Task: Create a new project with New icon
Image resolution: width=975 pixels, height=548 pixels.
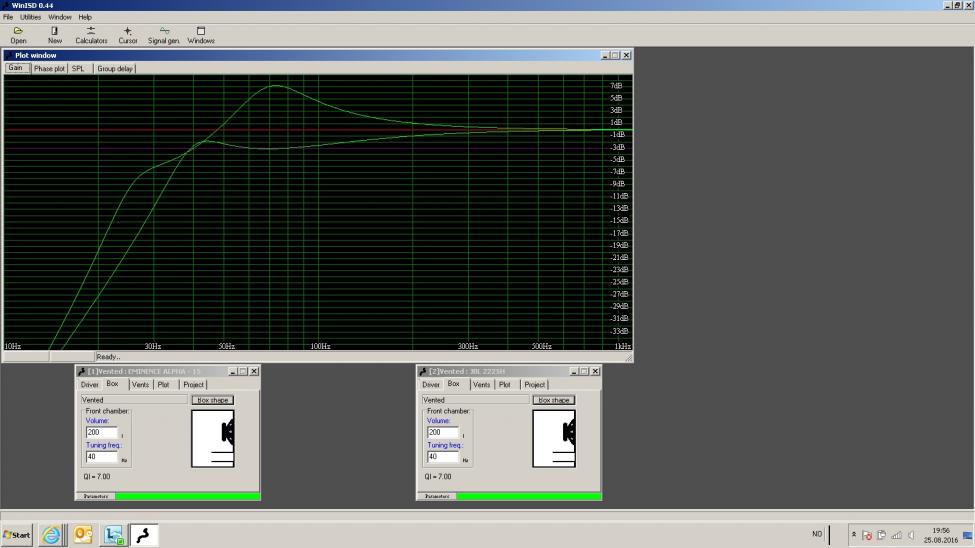Action: pos(54,35)
